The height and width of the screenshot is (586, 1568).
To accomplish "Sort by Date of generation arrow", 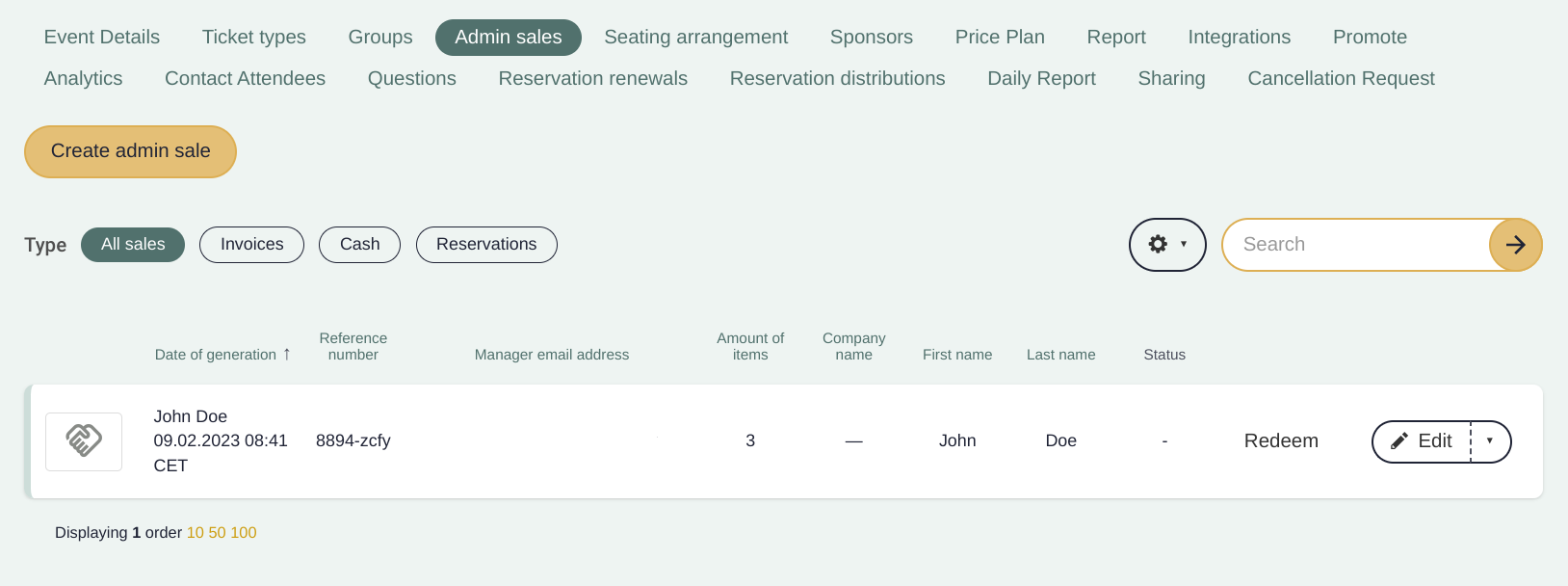I will click(x=287, y=354).
